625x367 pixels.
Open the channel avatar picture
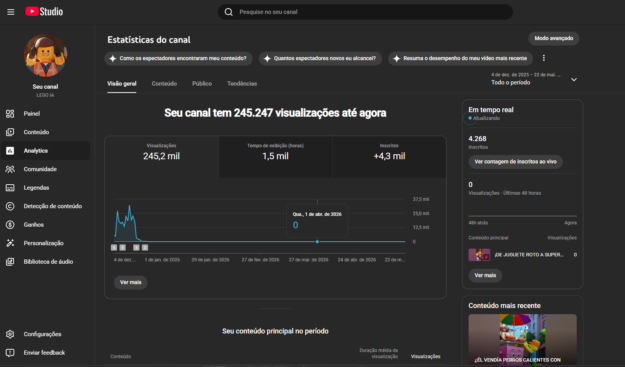[x=45, y=55]
